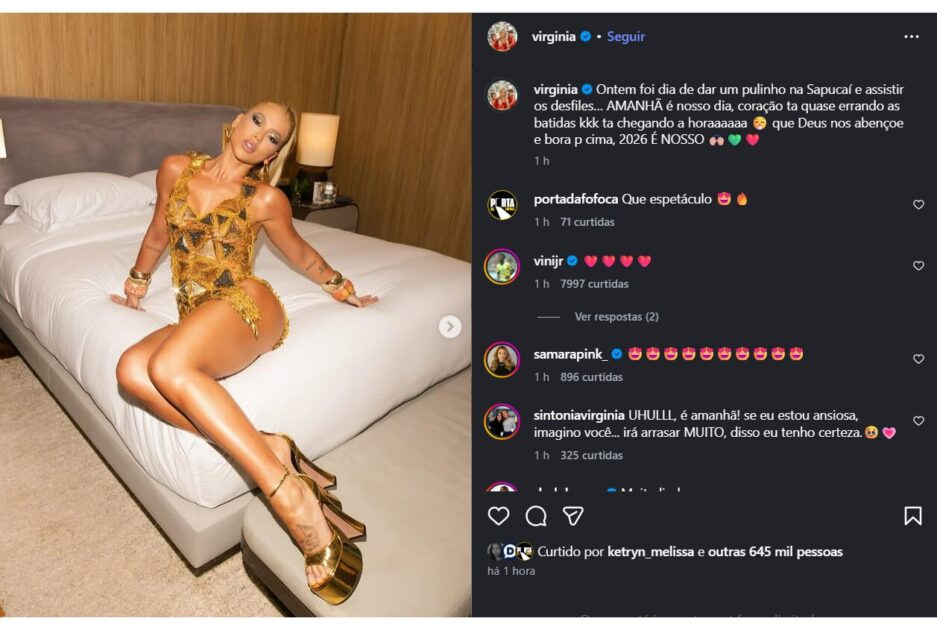937x630 pixels.
Task: Open portadafofoca's profile avatar
Action: click(x=502, y=205)
